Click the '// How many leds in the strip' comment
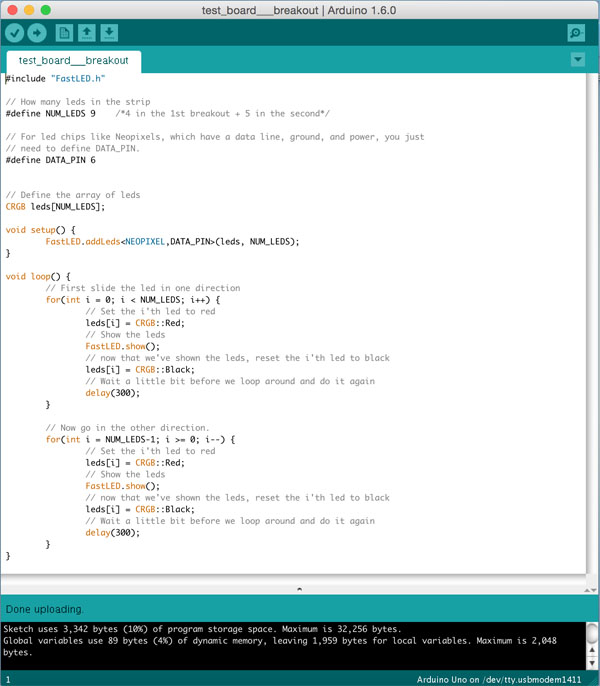The width and height of the screenshot is (600, 686). pyautogui.click(x=78, y=102)
